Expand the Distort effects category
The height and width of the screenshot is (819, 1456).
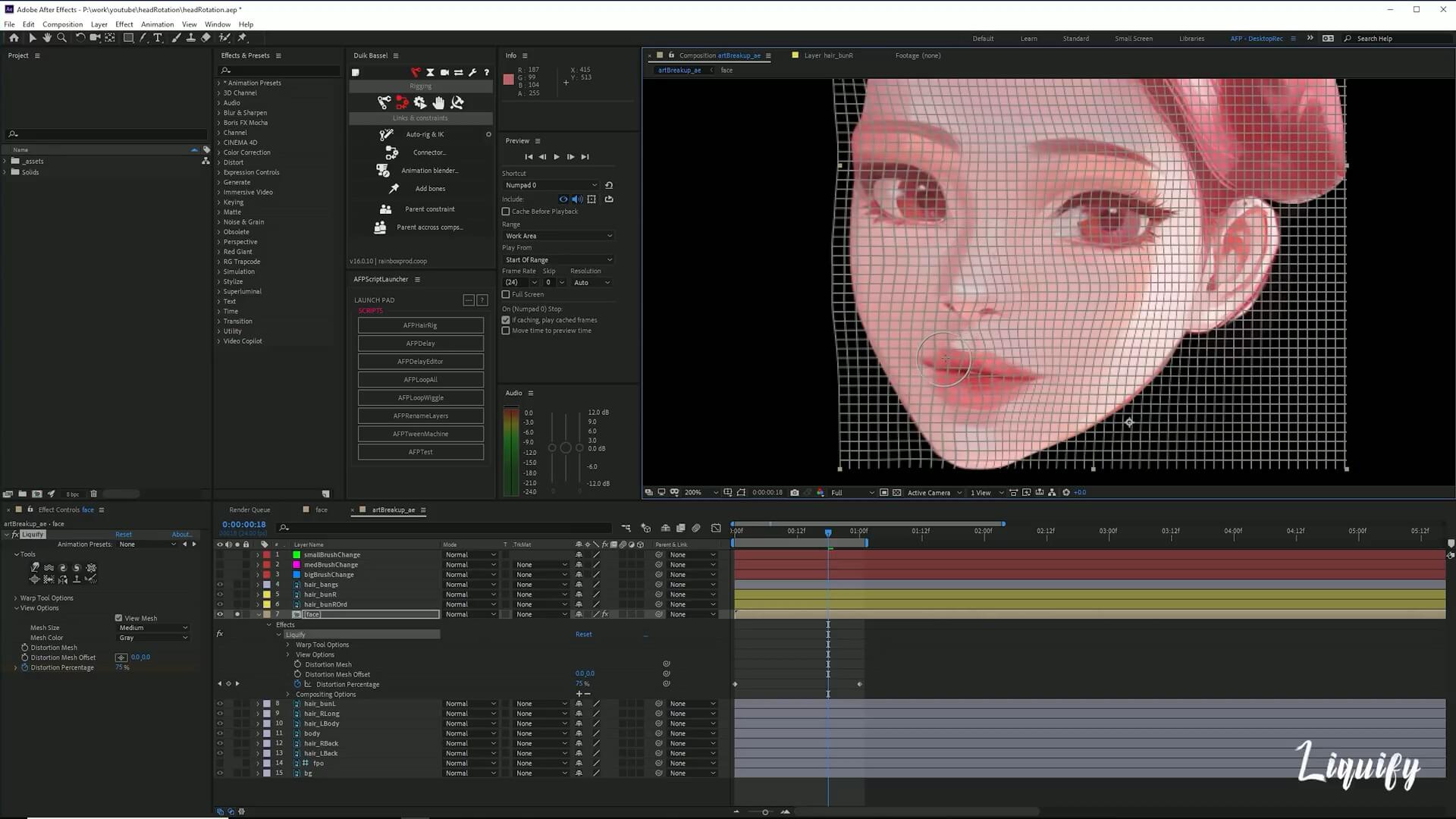point(219,162)
